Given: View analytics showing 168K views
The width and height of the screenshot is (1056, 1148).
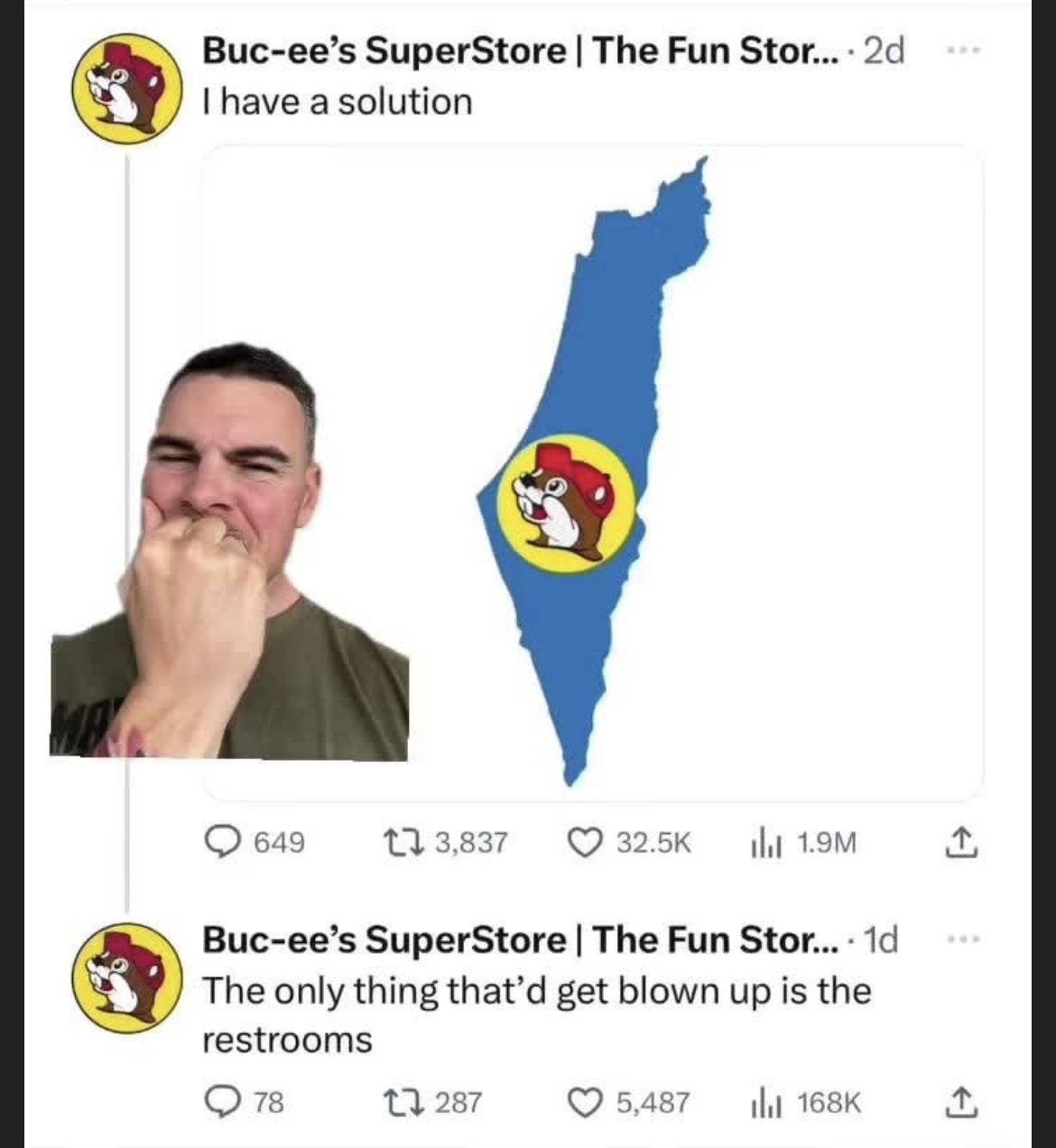Looking at the screenshot, I should [764, 1103].
